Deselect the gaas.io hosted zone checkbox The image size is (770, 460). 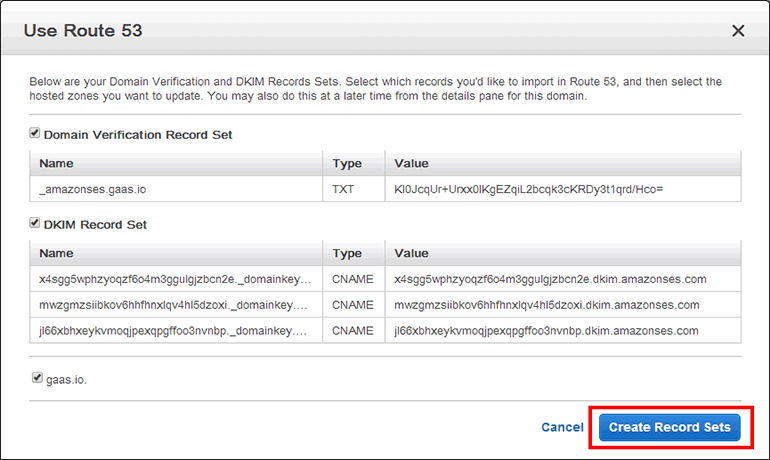tap(38, 379)
